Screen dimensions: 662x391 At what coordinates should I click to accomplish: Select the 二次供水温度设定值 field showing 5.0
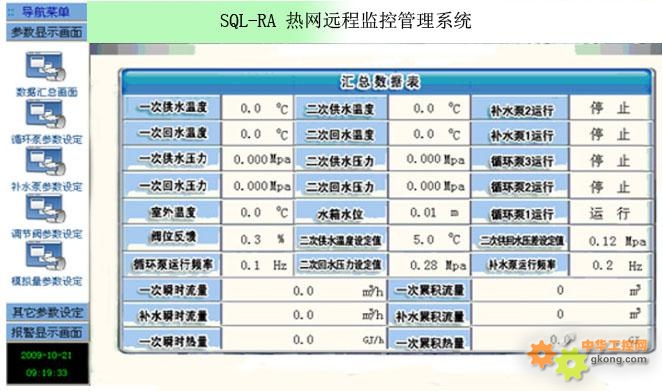tap(429, 239)
